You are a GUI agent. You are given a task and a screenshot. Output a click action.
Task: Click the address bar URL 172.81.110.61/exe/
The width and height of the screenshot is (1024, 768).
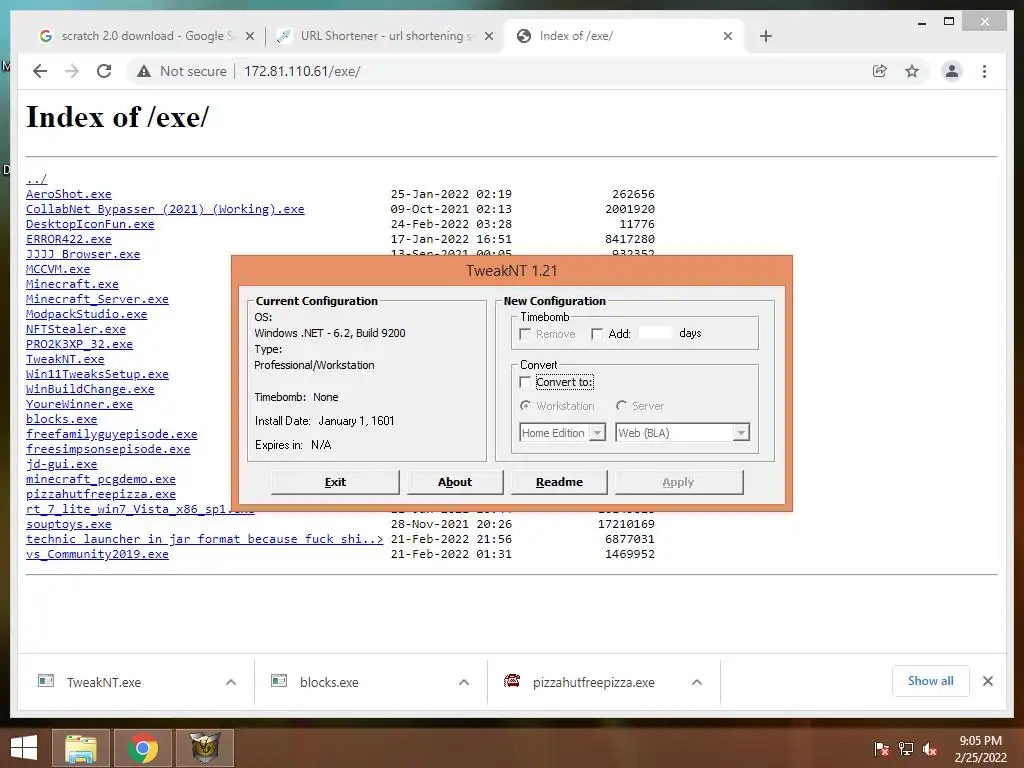coord(302,71)
